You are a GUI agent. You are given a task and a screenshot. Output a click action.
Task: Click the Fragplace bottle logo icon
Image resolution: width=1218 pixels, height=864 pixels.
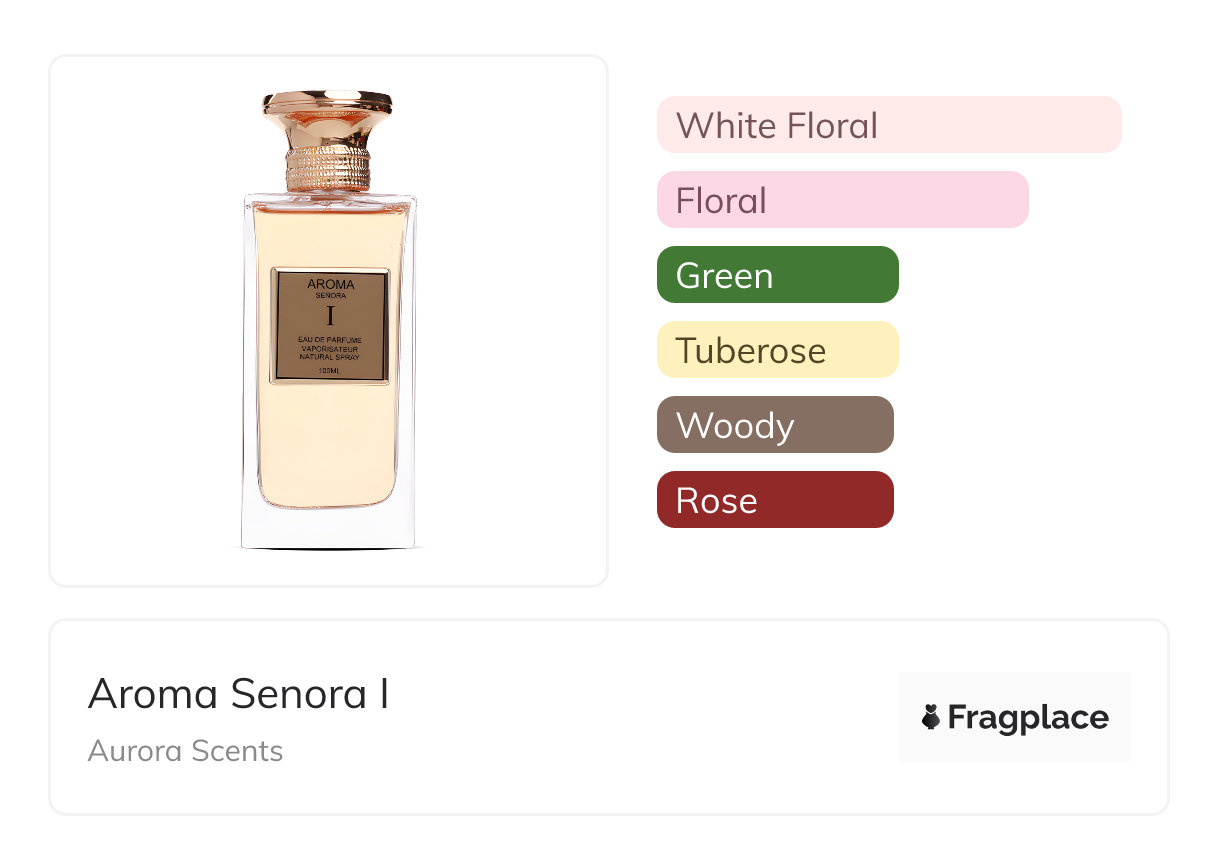(x=931, y=717)
